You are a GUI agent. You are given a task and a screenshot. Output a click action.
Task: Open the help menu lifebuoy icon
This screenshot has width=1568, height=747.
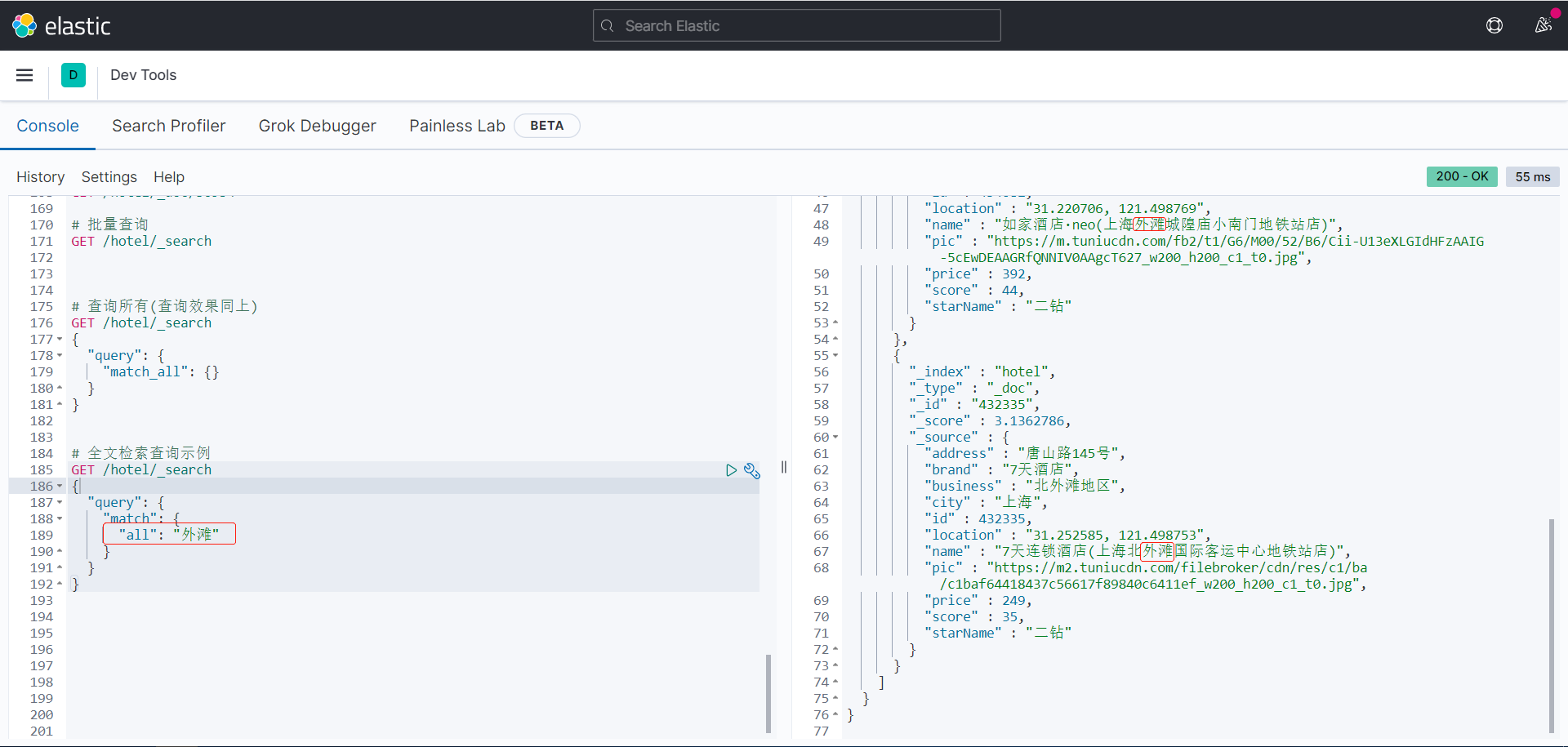click(1494, 26)
